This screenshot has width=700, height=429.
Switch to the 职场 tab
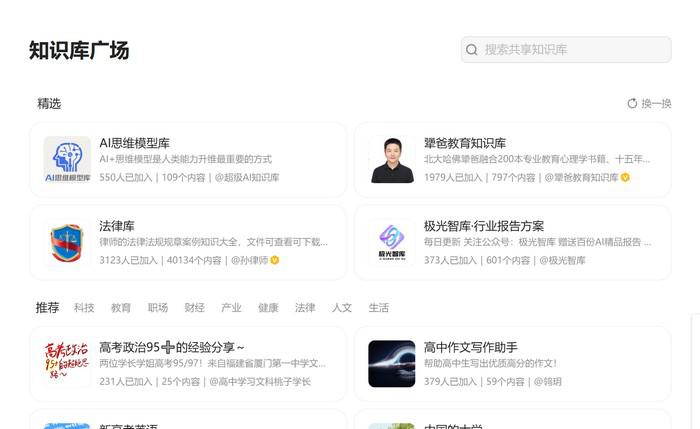[x=158, y=308]
